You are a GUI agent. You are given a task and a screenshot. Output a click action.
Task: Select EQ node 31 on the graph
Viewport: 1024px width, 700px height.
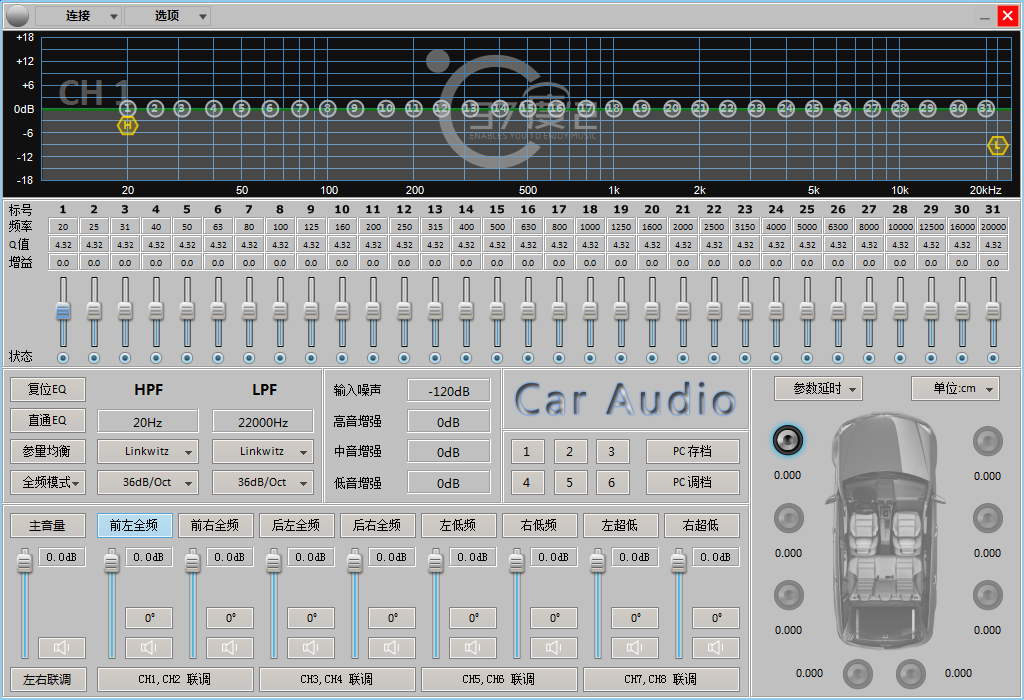click(985, 108)
